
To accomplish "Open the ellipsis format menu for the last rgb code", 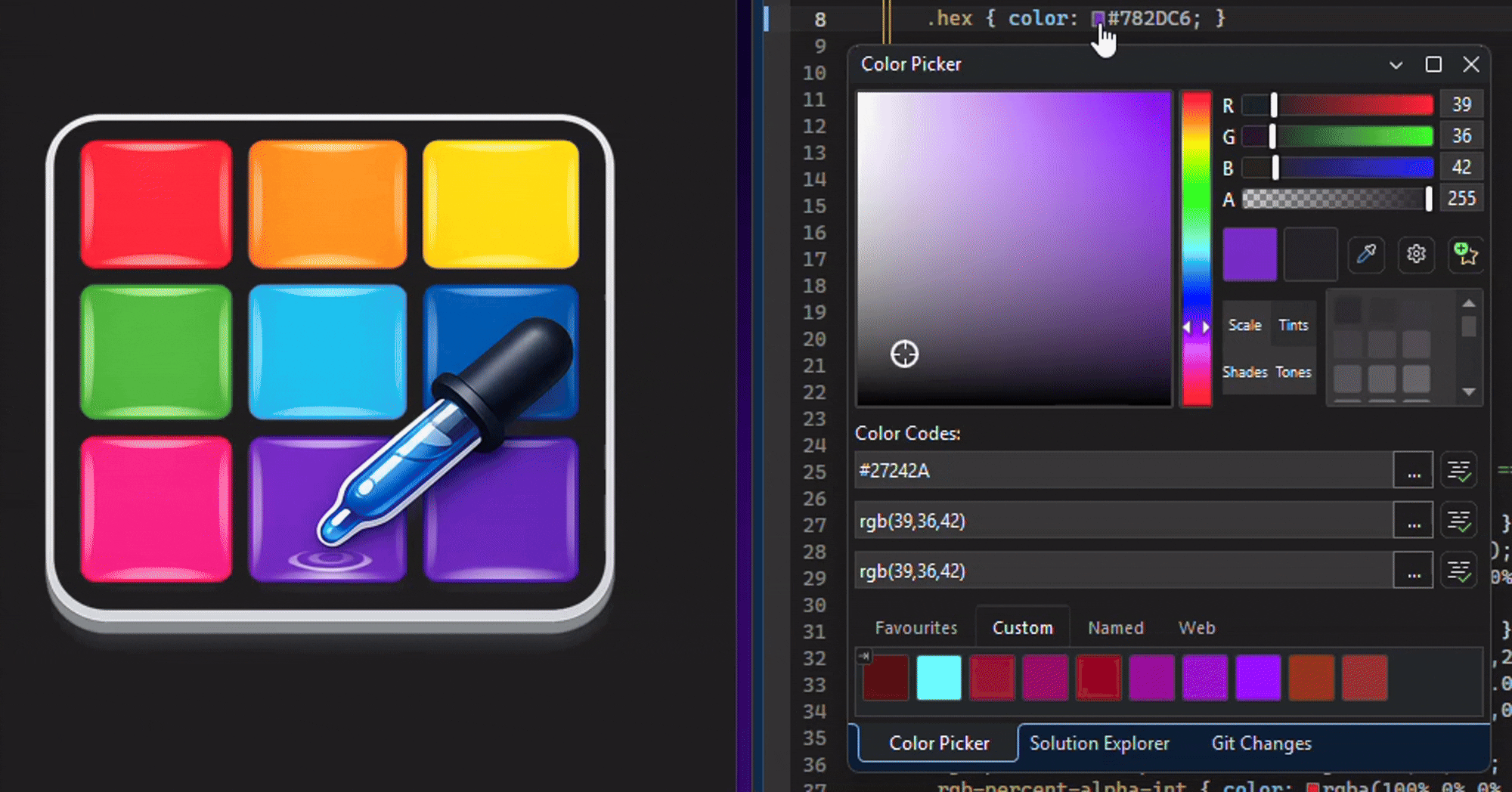I will [1413, 571].
